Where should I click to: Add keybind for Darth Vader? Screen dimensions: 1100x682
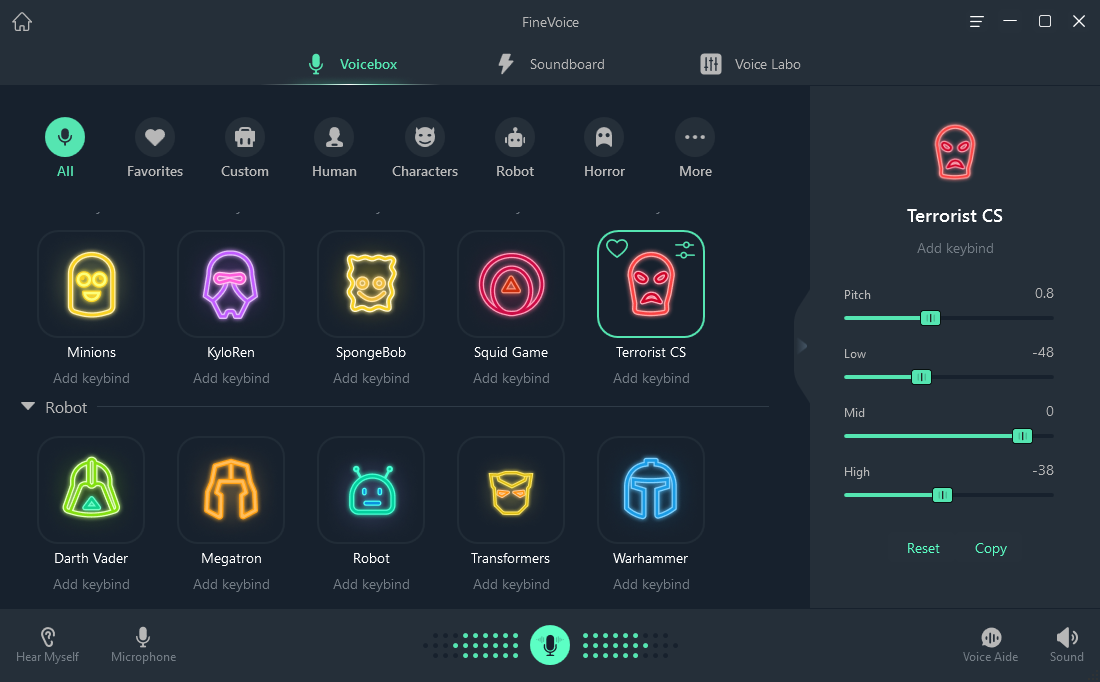point(91,584)
